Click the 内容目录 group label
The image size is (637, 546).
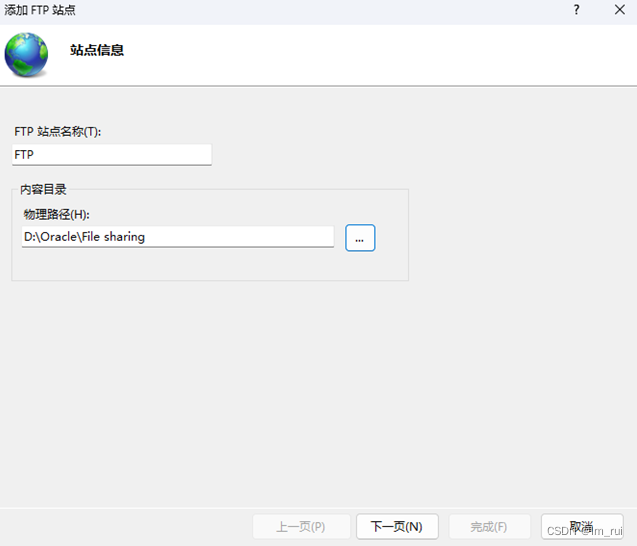(x=43, y=189)
